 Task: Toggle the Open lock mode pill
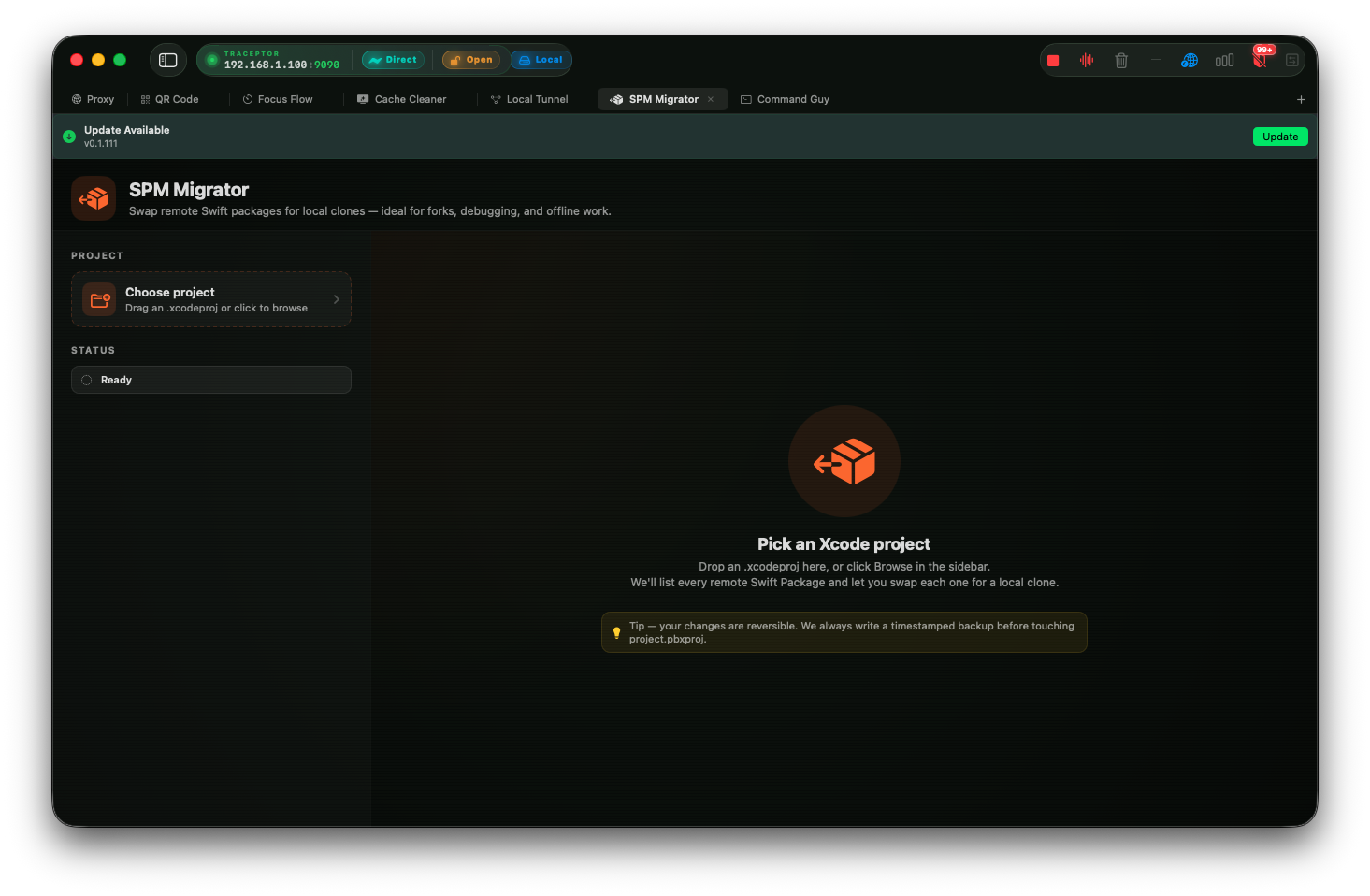tap(471, 60)
